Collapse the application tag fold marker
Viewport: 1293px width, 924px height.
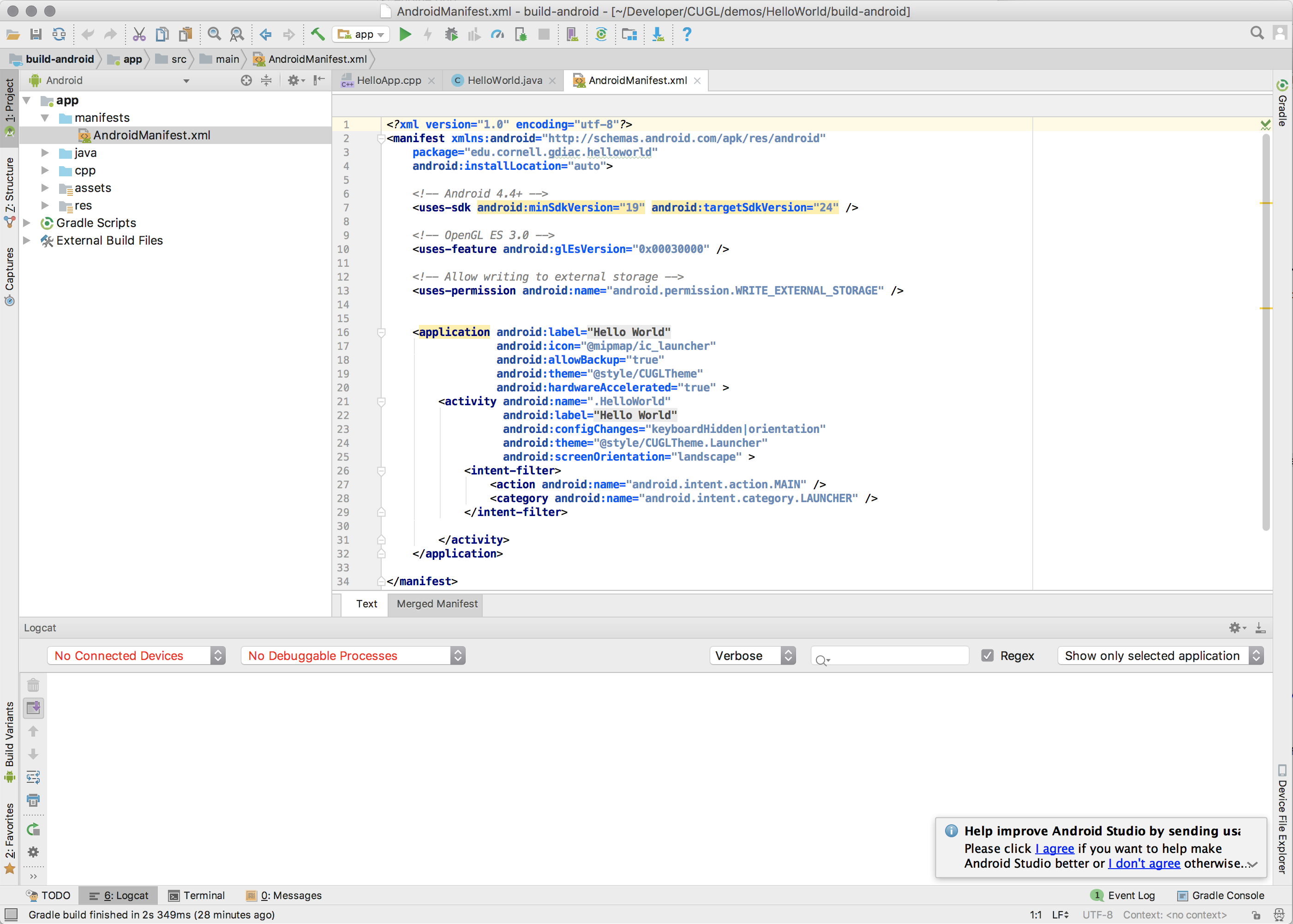tap(382, 332)
